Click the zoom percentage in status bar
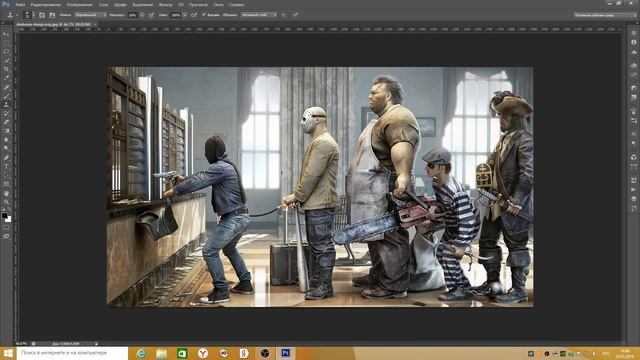This screenshot has width=640, height=360. pos(22,344)
